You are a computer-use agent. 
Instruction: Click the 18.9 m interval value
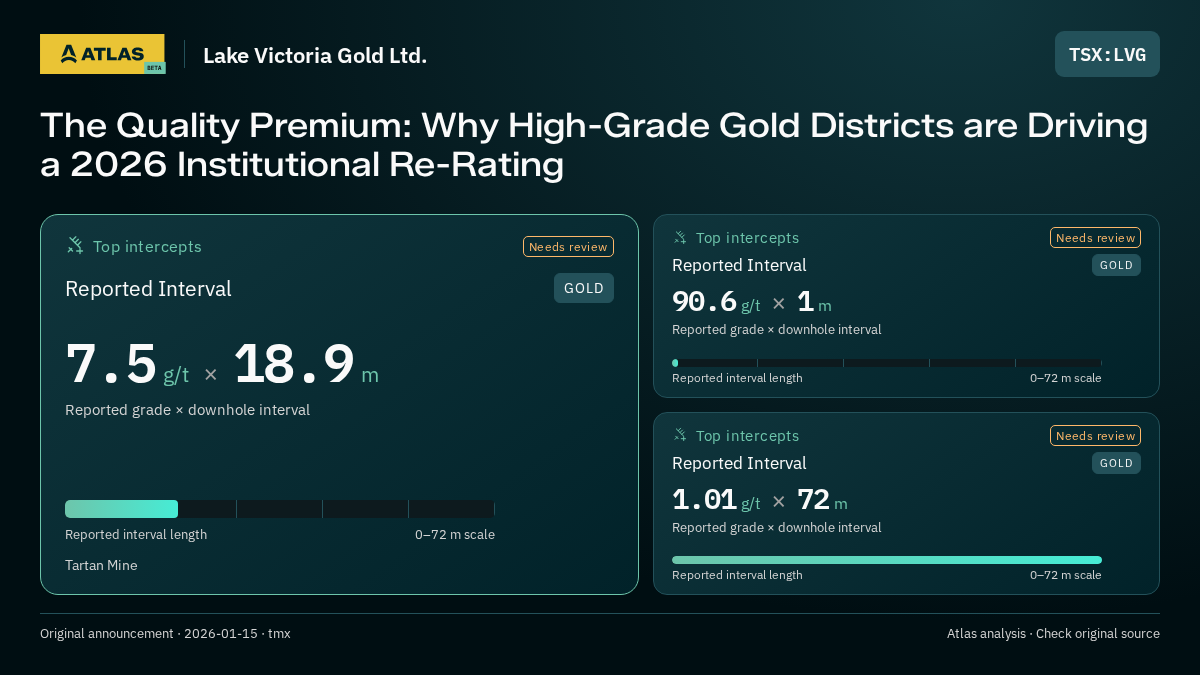pyautogui.click(x=306, y=364)
